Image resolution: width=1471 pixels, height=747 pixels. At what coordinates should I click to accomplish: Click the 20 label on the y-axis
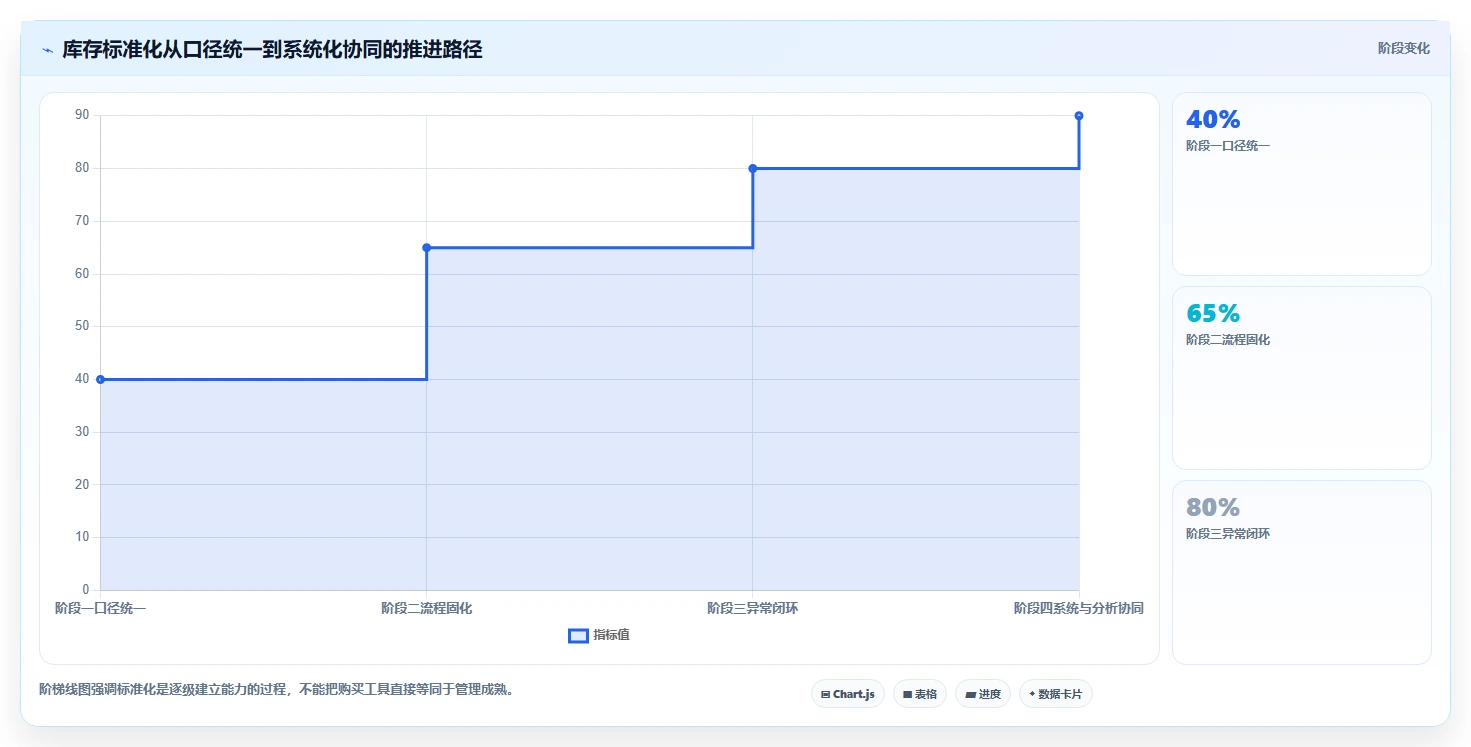tap(82, 484)
